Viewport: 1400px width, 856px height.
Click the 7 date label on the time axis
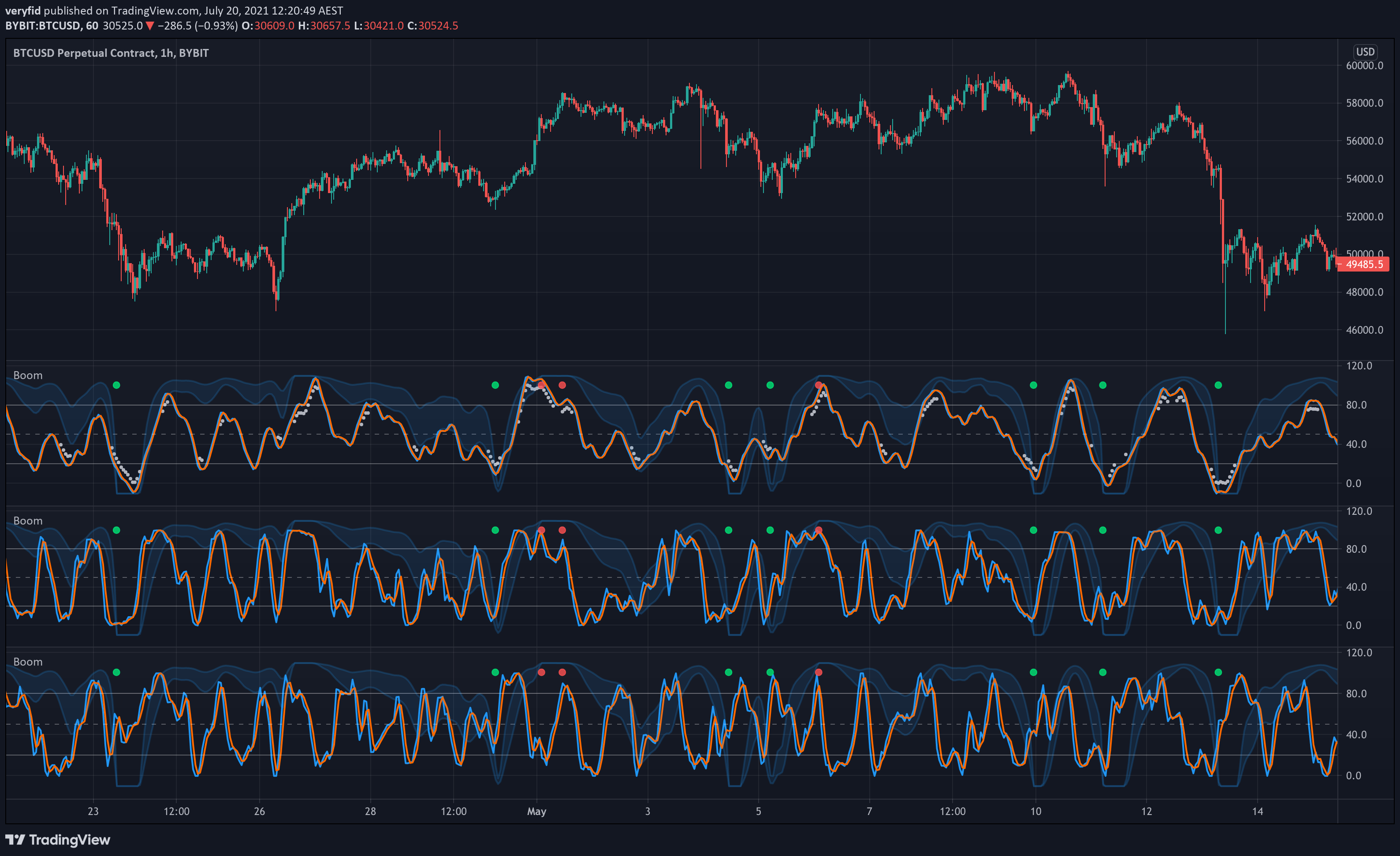869,811
